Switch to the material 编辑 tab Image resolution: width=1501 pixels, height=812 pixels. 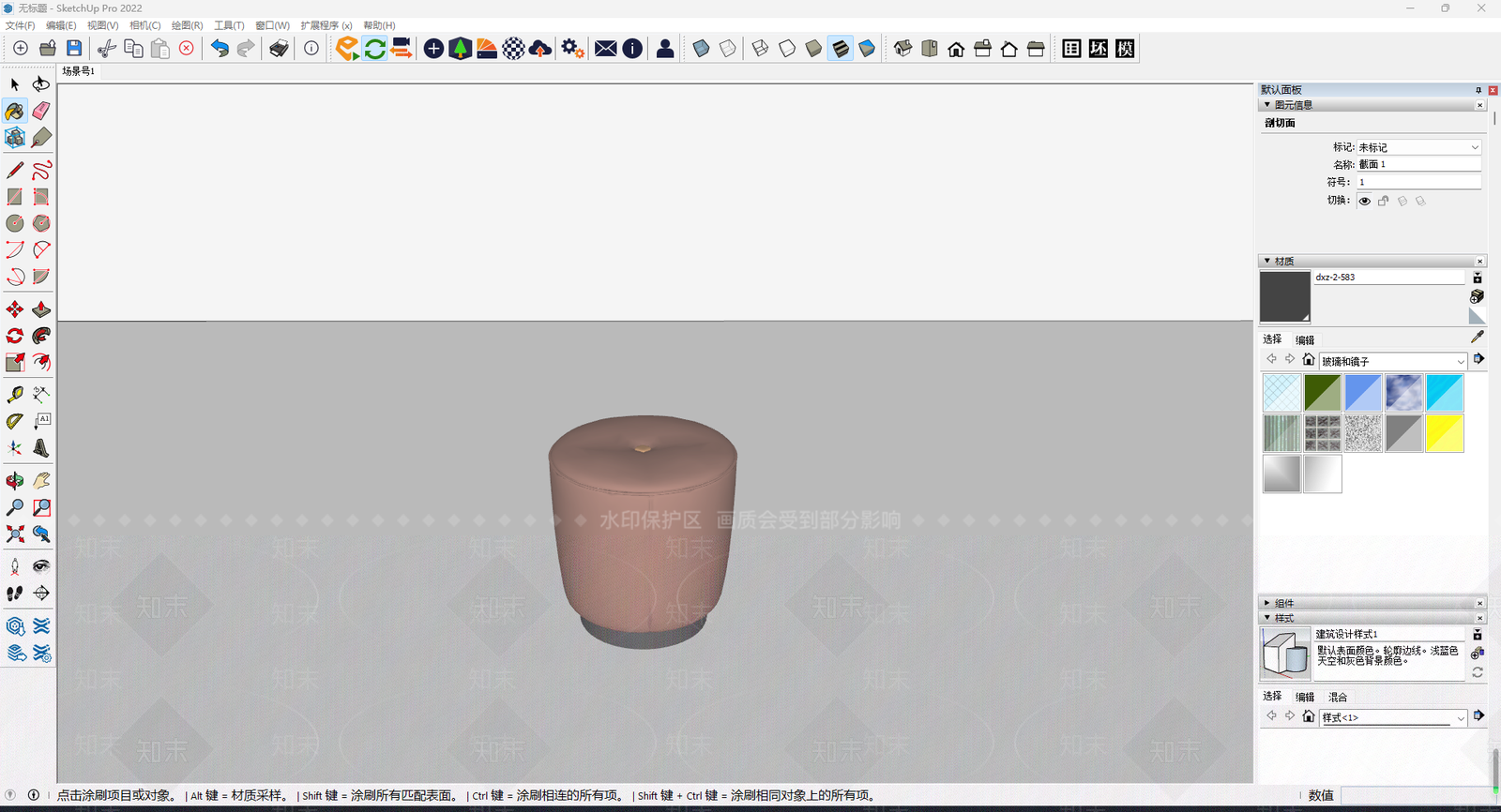coord(1304,340)
